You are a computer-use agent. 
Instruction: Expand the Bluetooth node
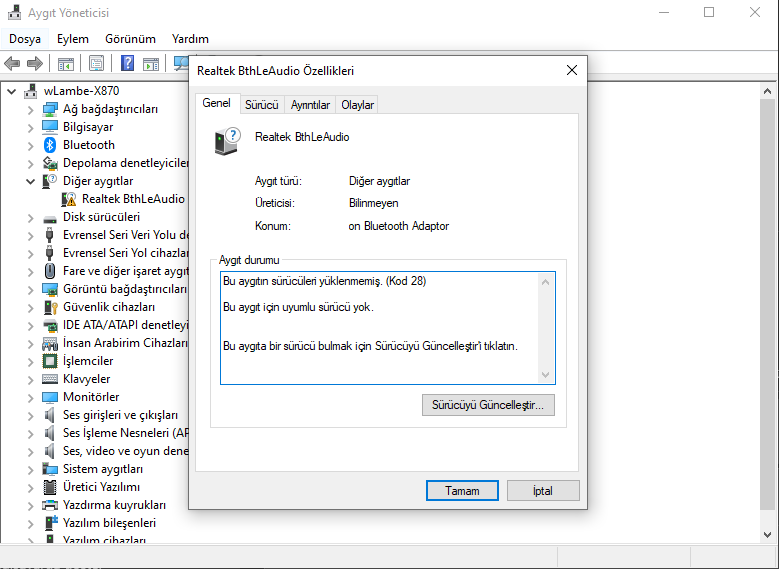(x=30, y=146)
